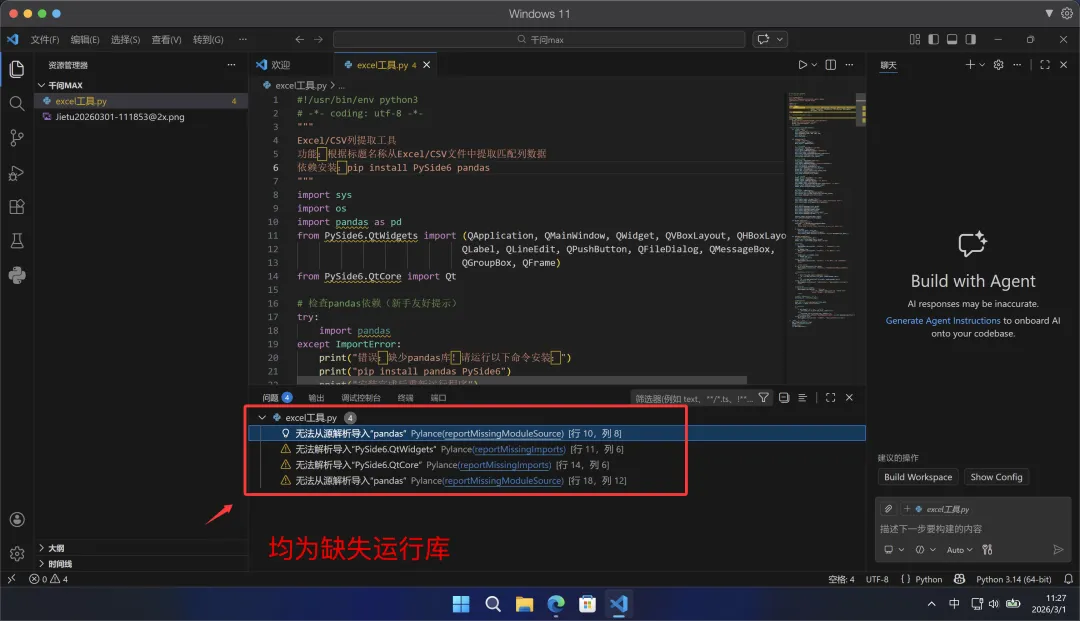Open new chat dropdown chevron

pyautogui.click(x=982, y=65)
